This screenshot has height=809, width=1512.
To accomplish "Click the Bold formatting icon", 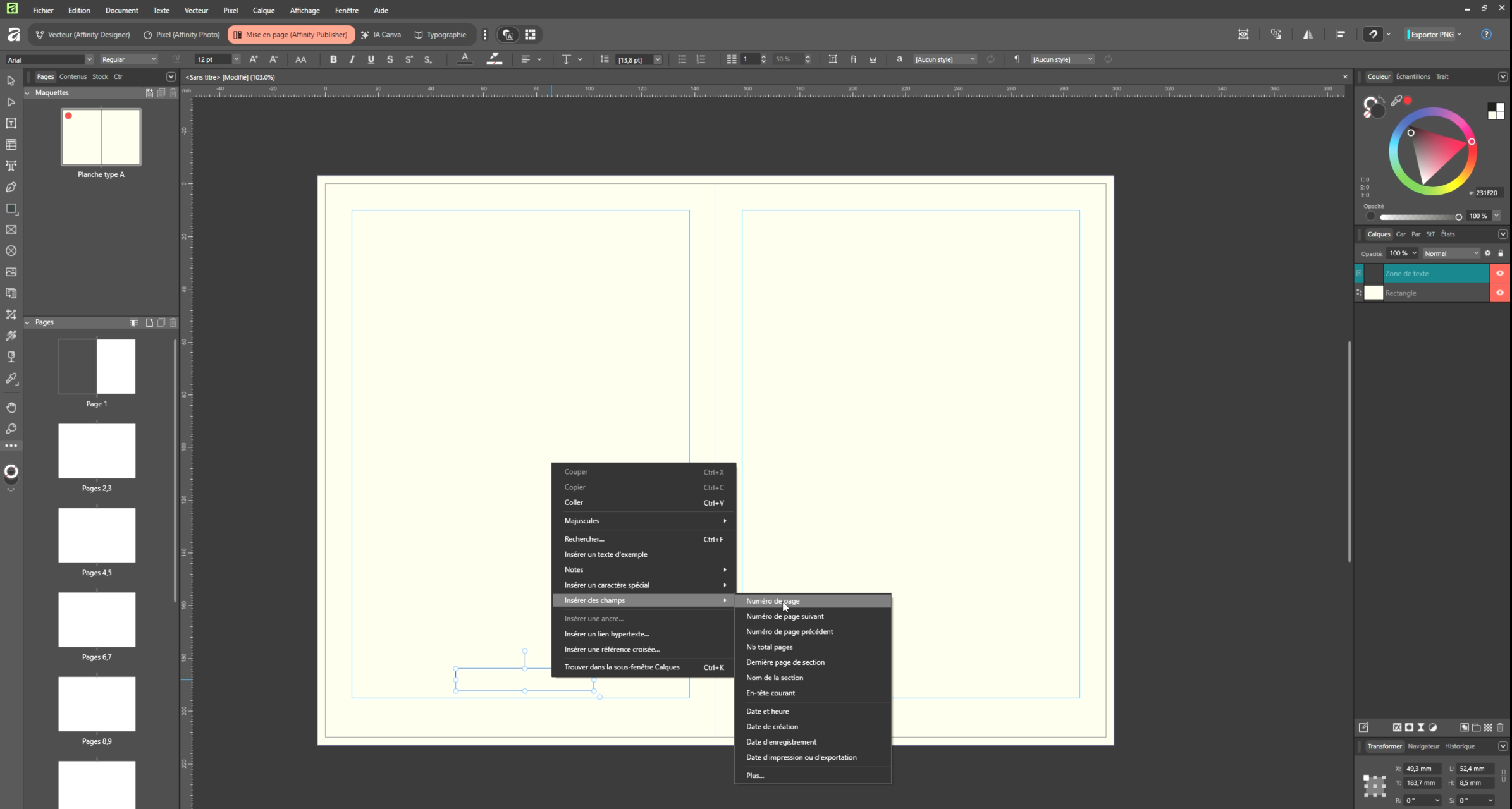I will tap(333, 59).
